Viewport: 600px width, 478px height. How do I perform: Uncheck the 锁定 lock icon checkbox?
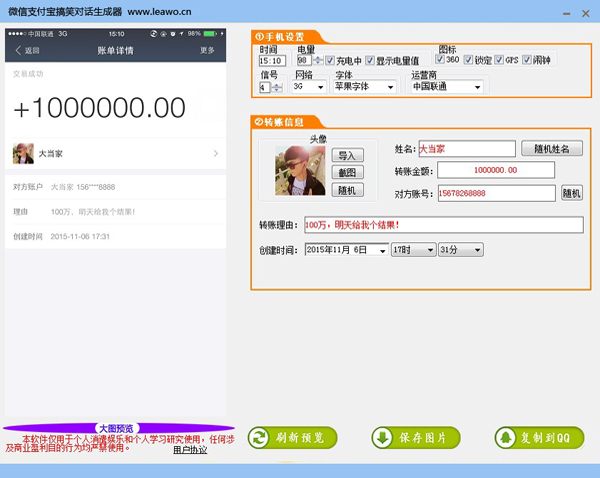(x=468, y=59)
